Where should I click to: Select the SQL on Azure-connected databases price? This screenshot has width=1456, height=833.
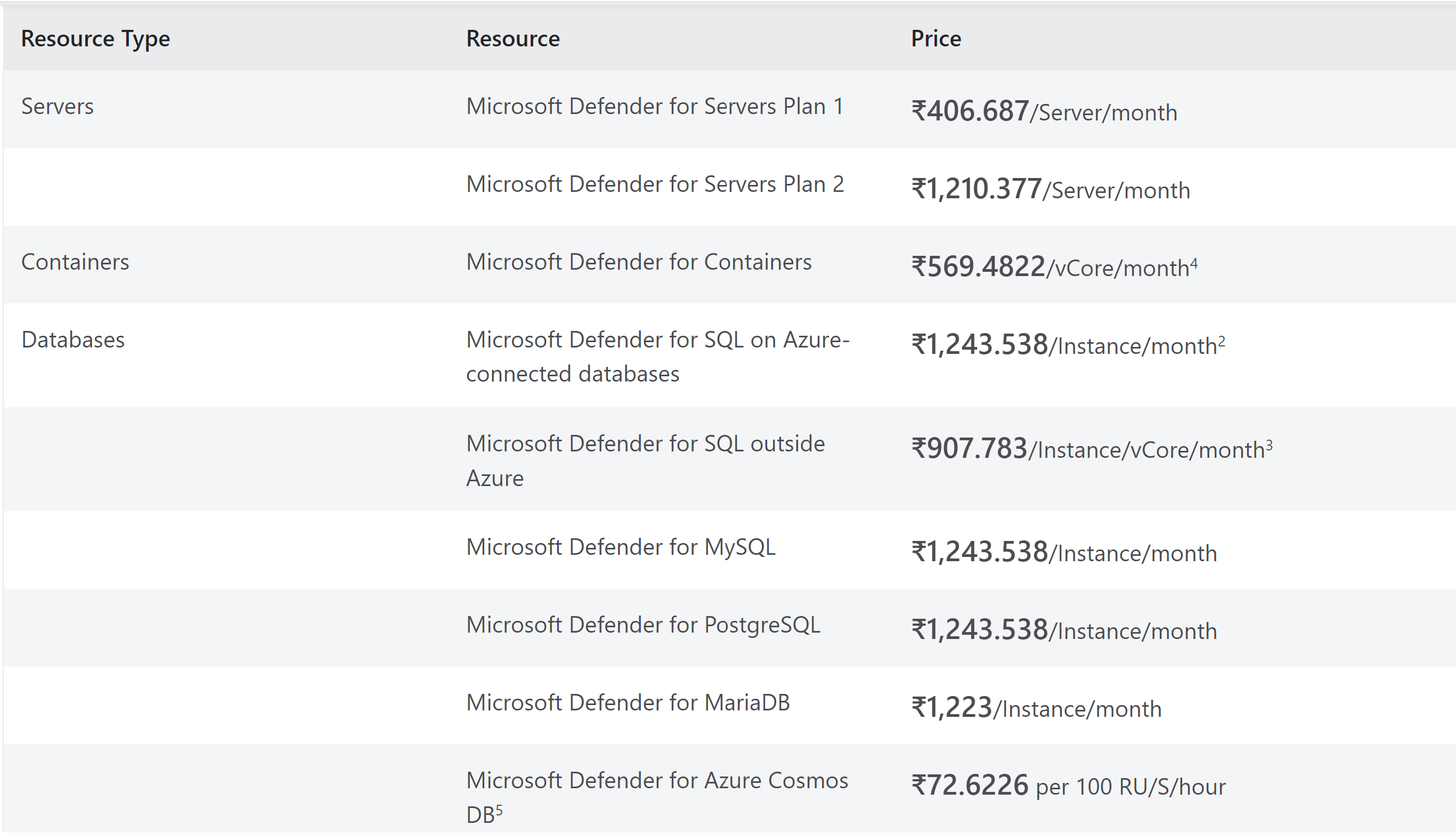1068,344
